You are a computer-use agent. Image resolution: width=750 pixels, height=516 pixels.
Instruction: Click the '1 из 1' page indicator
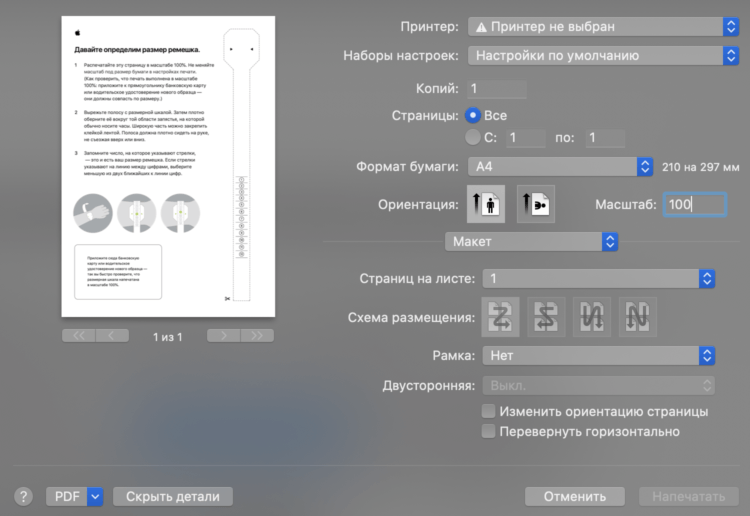click(167, 337)
